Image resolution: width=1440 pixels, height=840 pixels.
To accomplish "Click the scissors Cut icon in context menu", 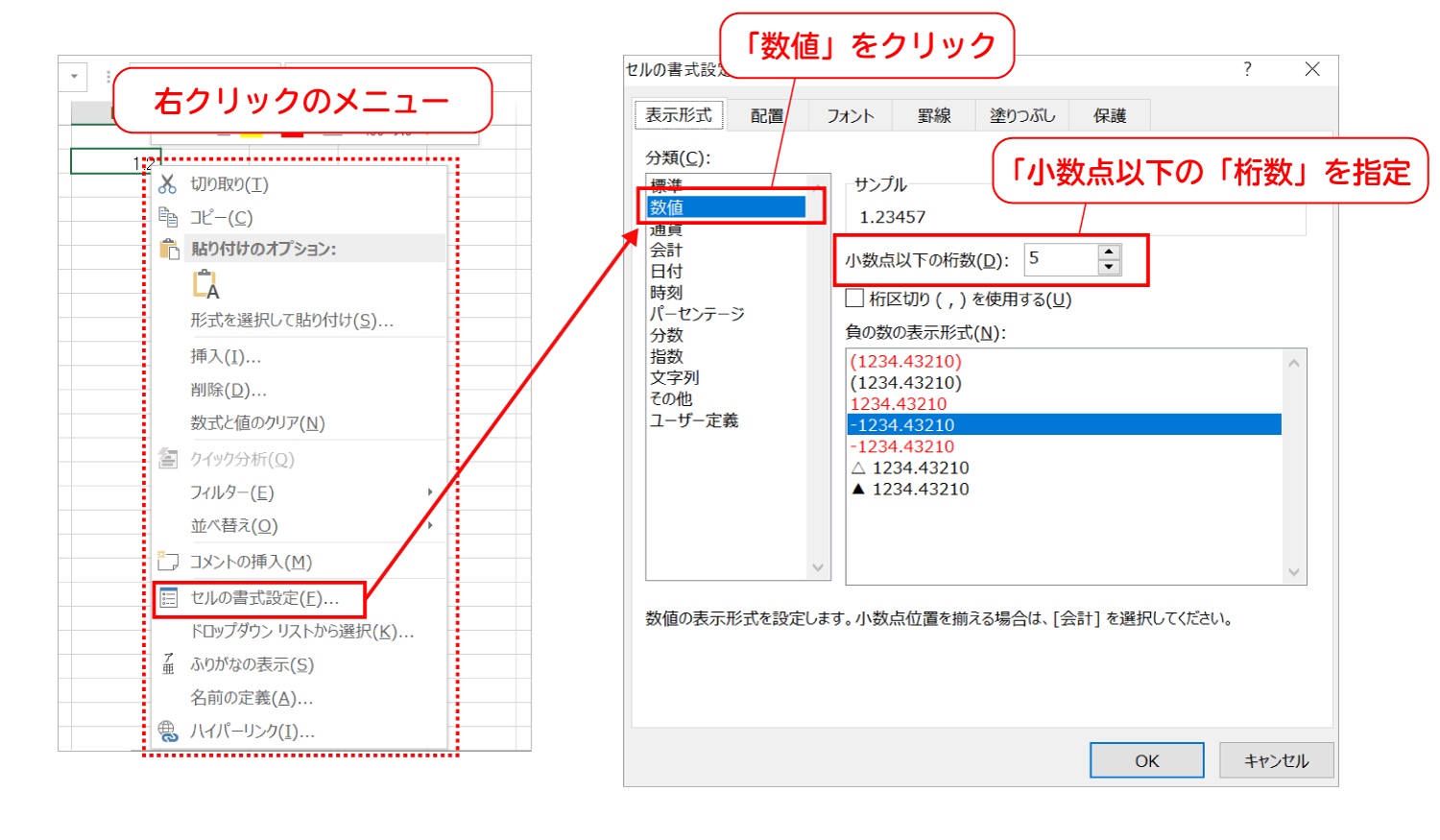I will pyautogui.click(x=168, y=183).
